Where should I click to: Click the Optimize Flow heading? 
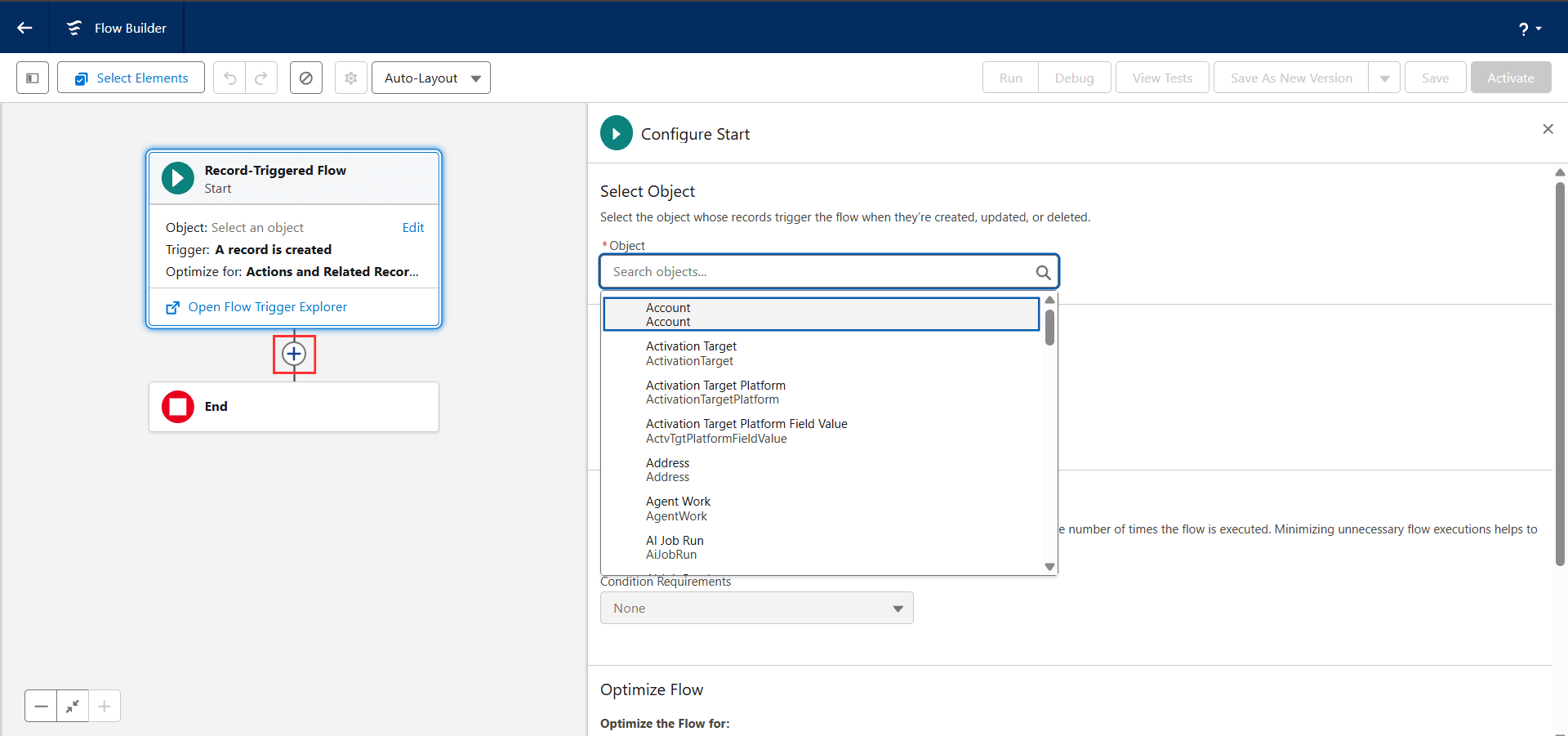652,689
